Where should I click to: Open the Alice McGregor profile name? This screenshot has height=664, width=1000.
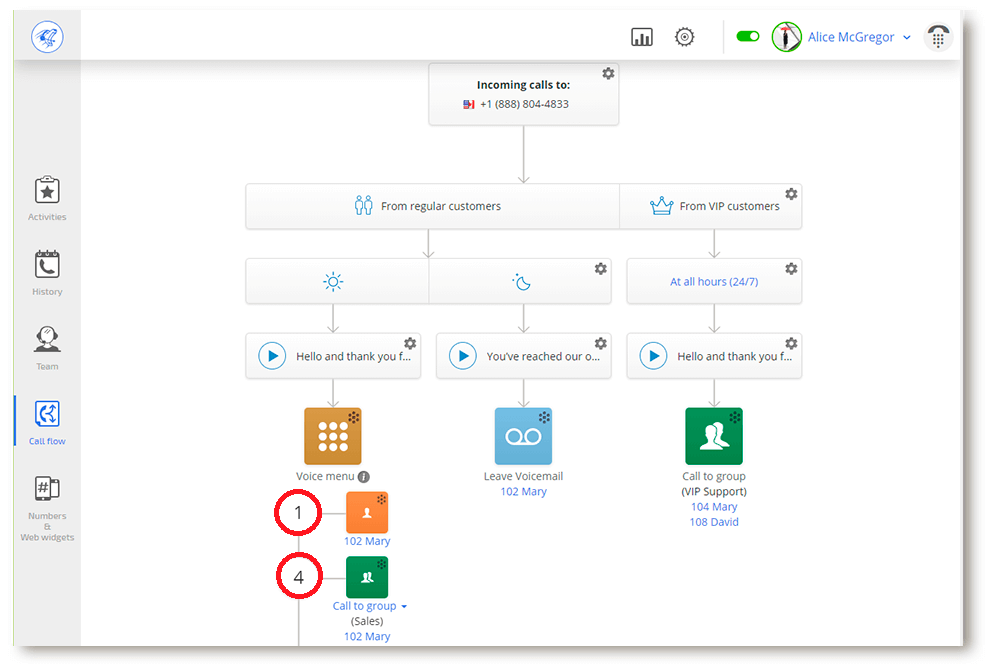pos(851,37)
